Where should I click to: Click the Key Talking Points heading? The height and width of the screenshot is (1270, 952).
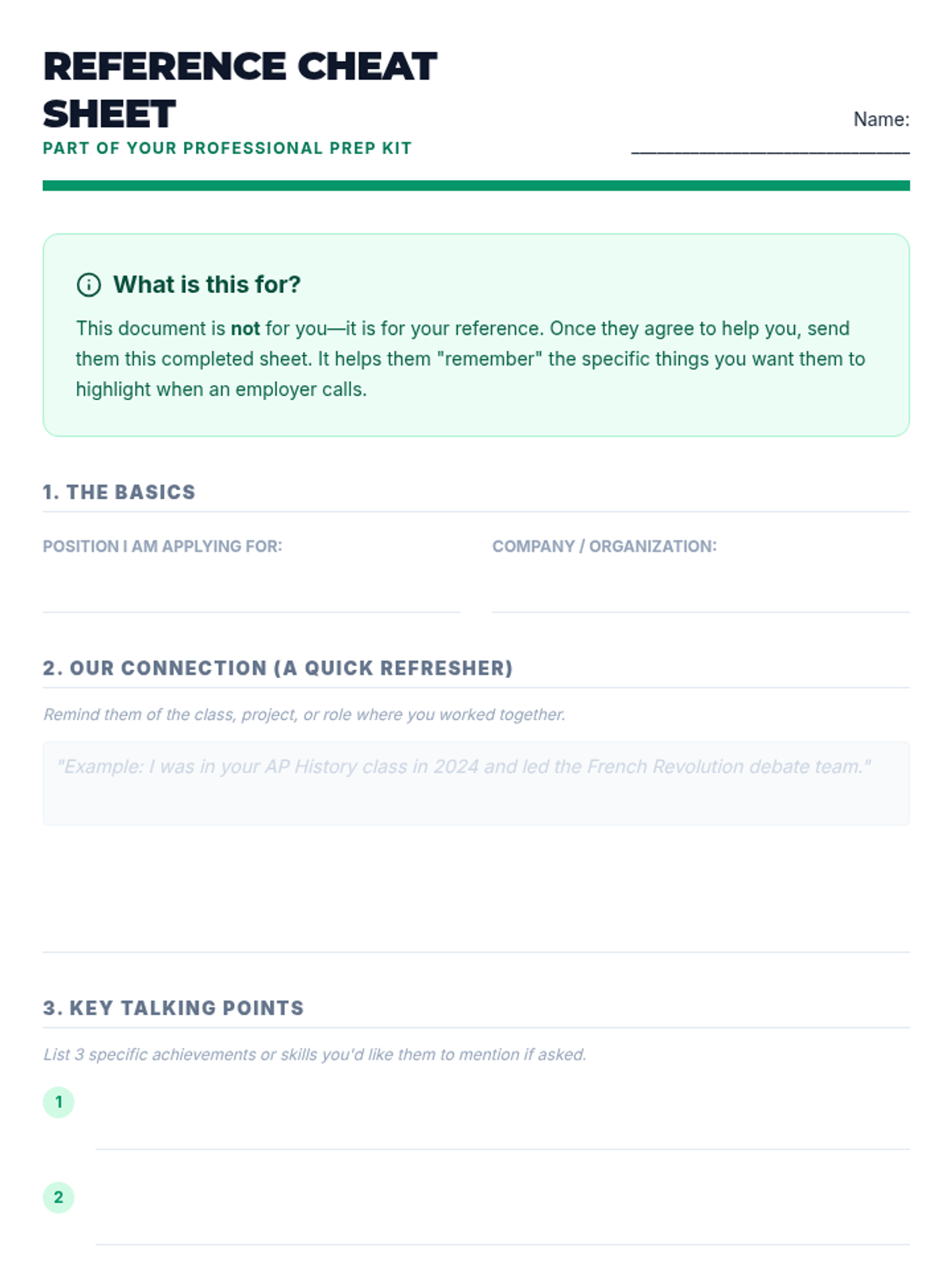(x=173, y=1008)
